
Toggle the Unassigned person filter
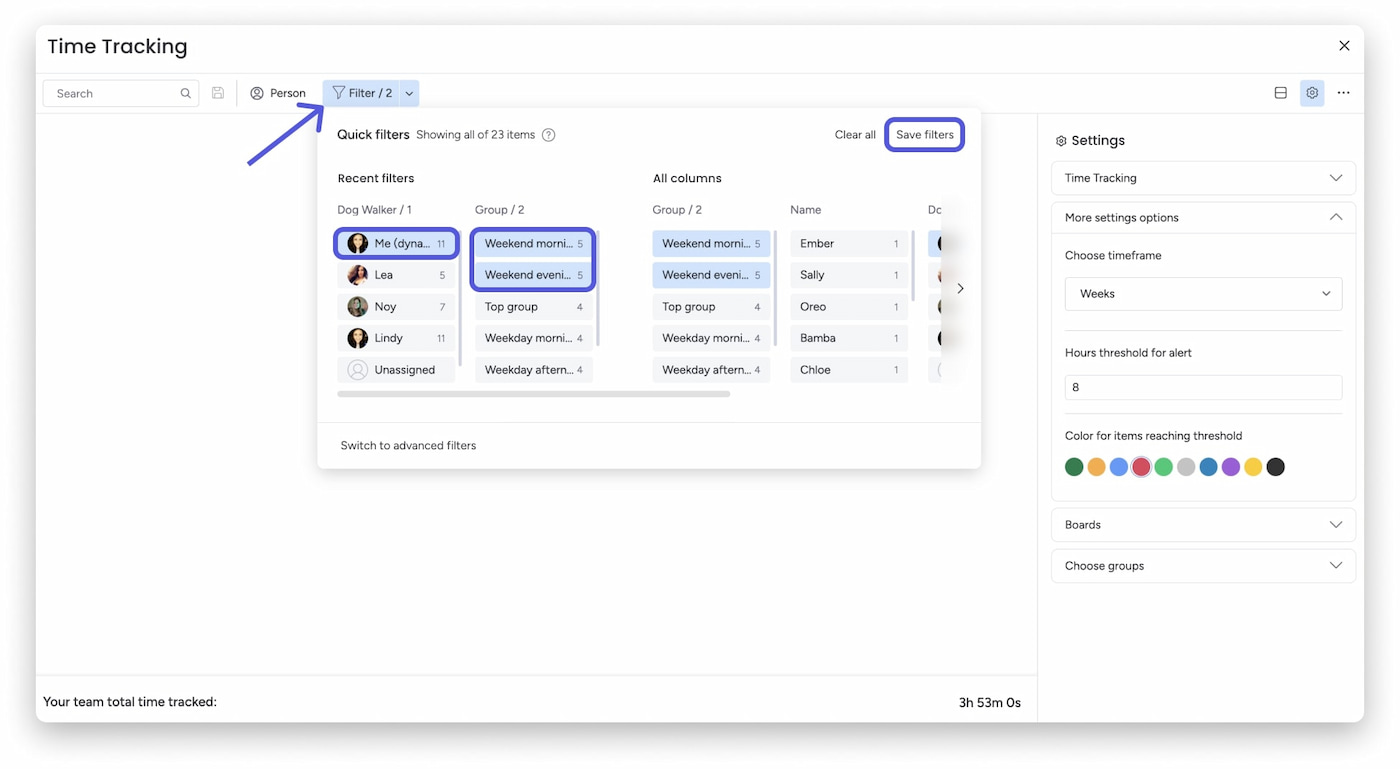[396, 369]
